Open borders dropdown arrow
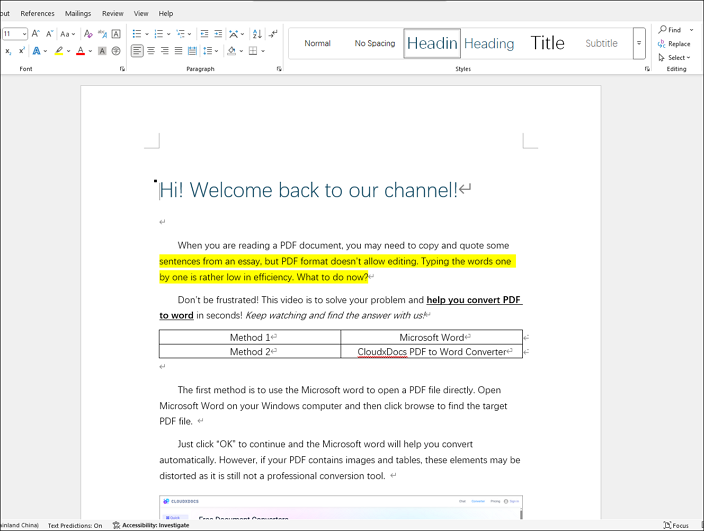Viewport: 704px width, 531px height. 263,51
